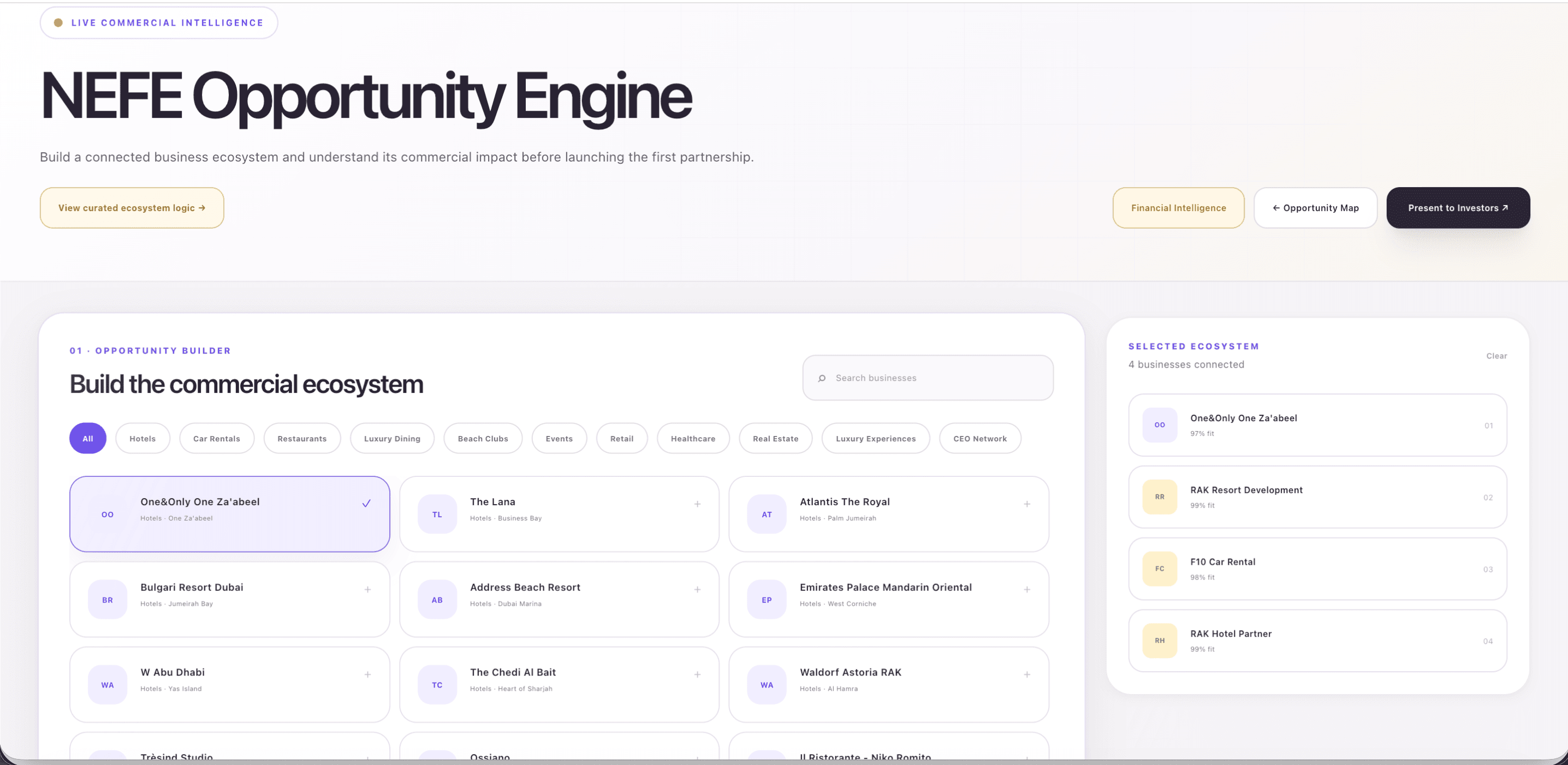Clear the selected ecosystem
The height and width of the screenshot is (765, 1568).
pos(1496,356)
